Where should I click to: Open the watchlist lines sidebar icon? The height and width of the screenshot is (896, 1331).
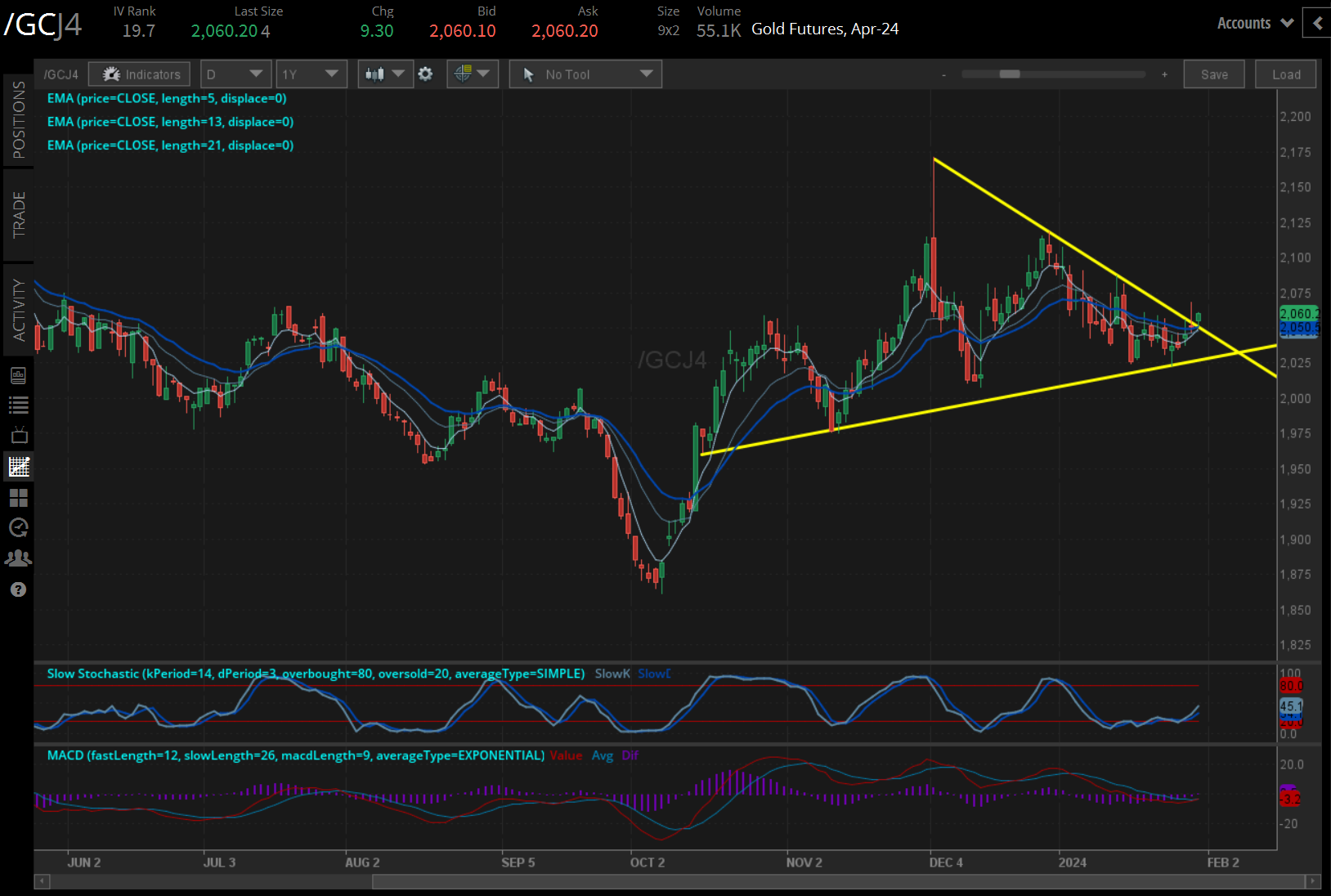coord(18,405)
